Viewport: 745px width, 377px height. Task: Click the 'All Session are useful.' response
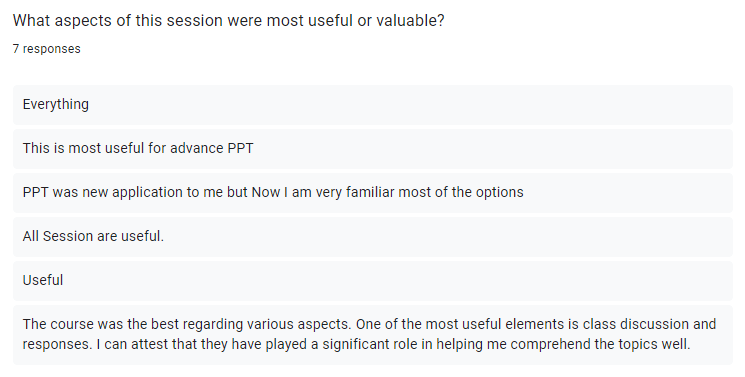tap(372, 237)
